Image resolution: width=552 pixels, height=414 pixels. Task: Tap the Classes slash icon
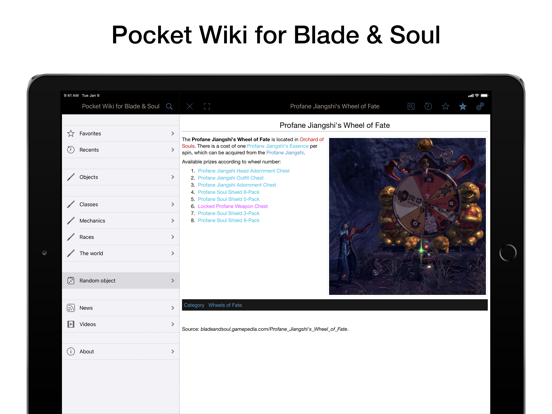[71, 204]
